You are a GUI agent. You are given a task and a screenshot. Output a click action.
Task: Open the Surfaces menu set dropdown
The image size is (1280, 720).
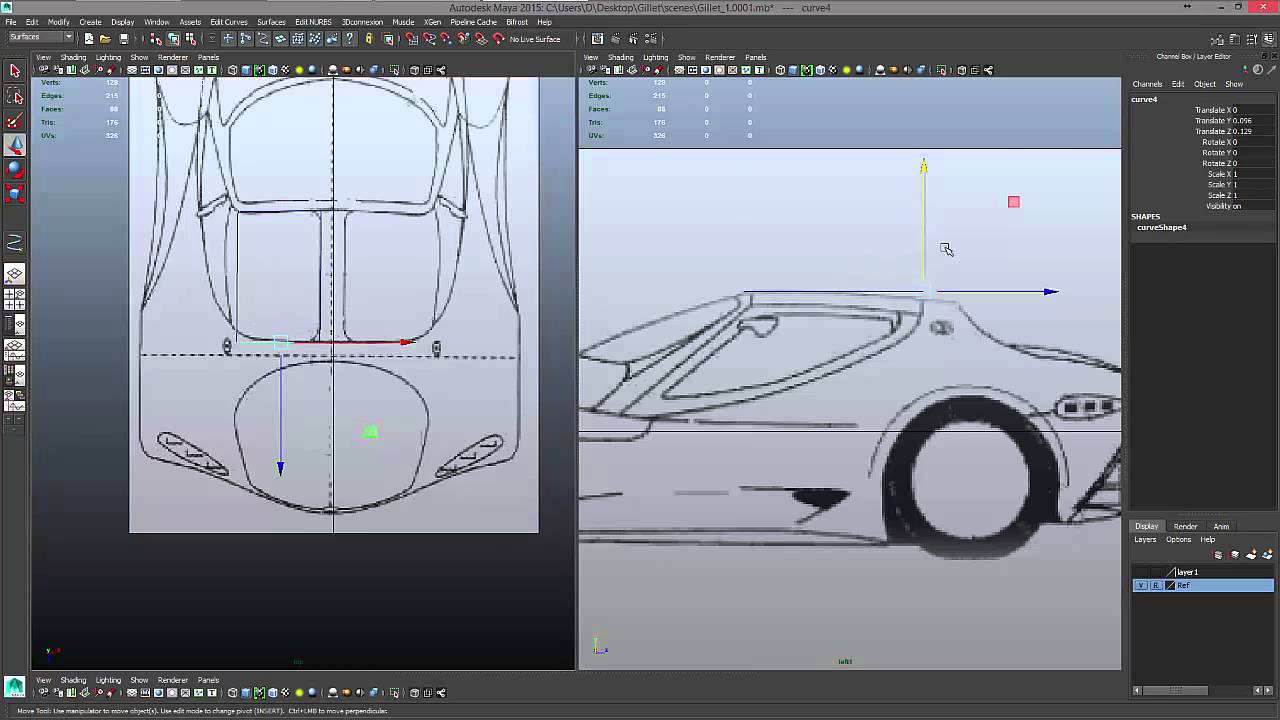tap(41, 38)
